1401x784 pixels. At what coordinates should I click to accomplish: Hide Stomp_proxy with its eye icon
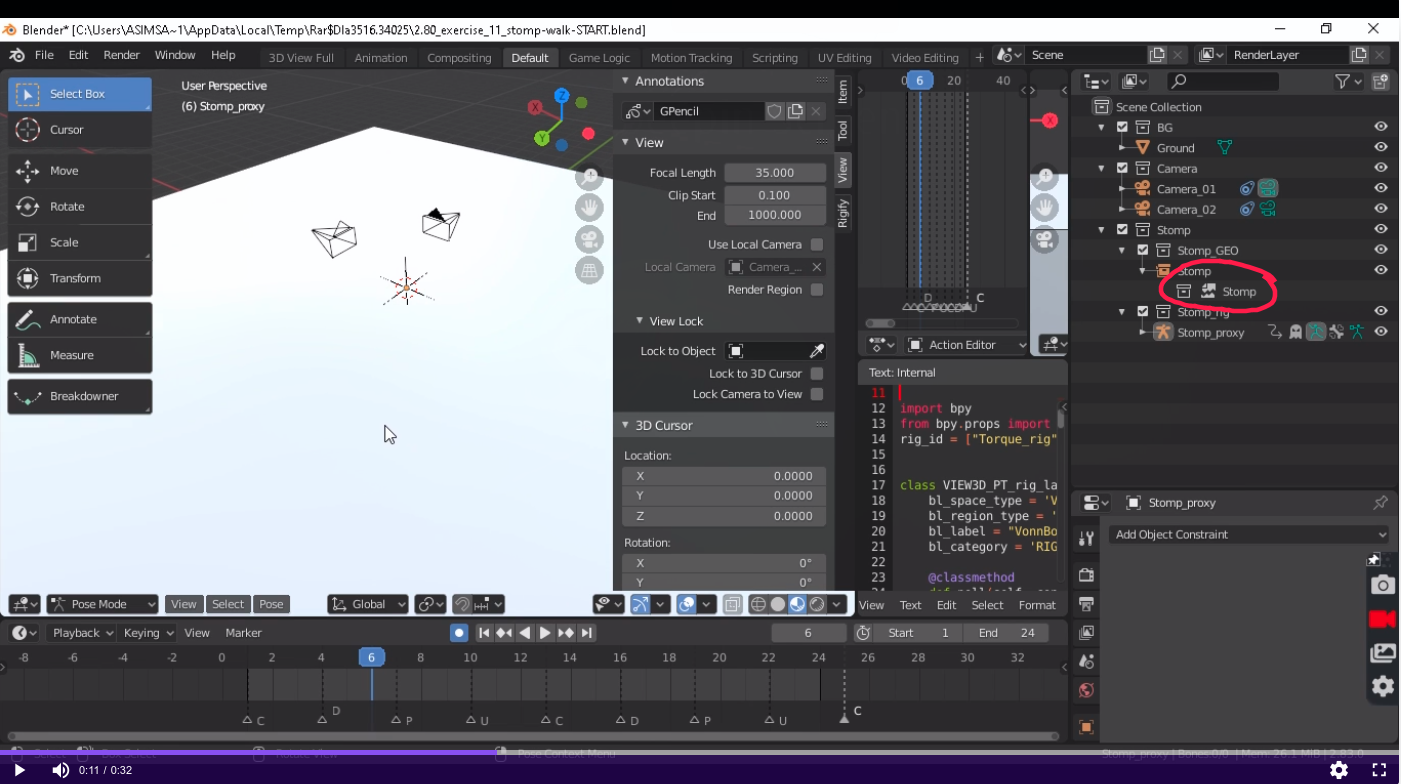click(x=1381, y=332)
